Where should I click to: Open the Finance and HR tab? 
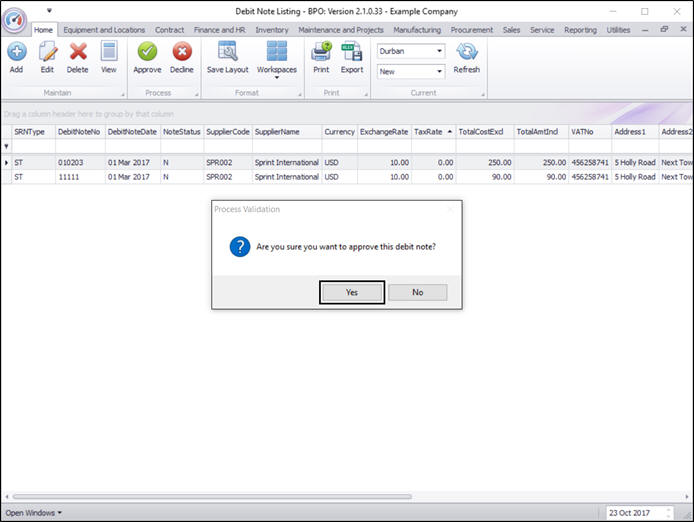tap(220, 30)
